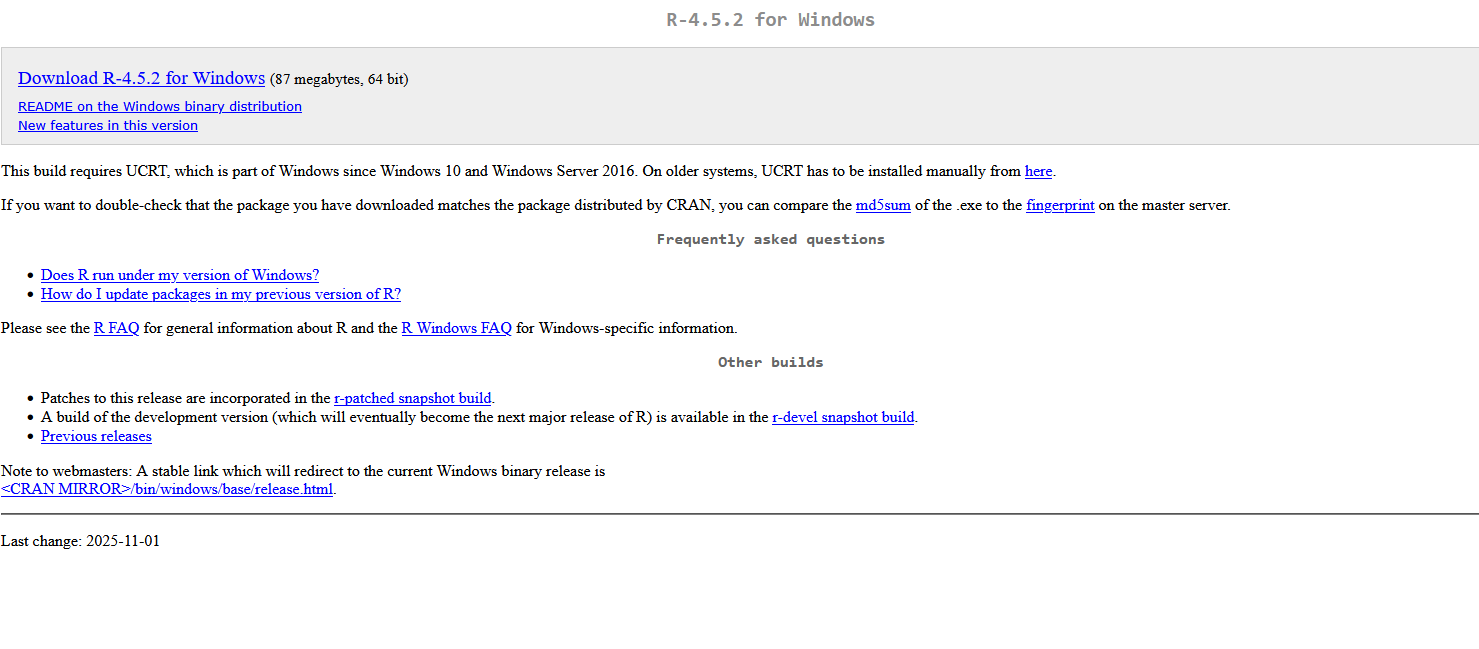Open the Download R-4.5.2 for Windows link
Image resolution: width=1479 pixels, height=649 pixels.
(141, 78)
